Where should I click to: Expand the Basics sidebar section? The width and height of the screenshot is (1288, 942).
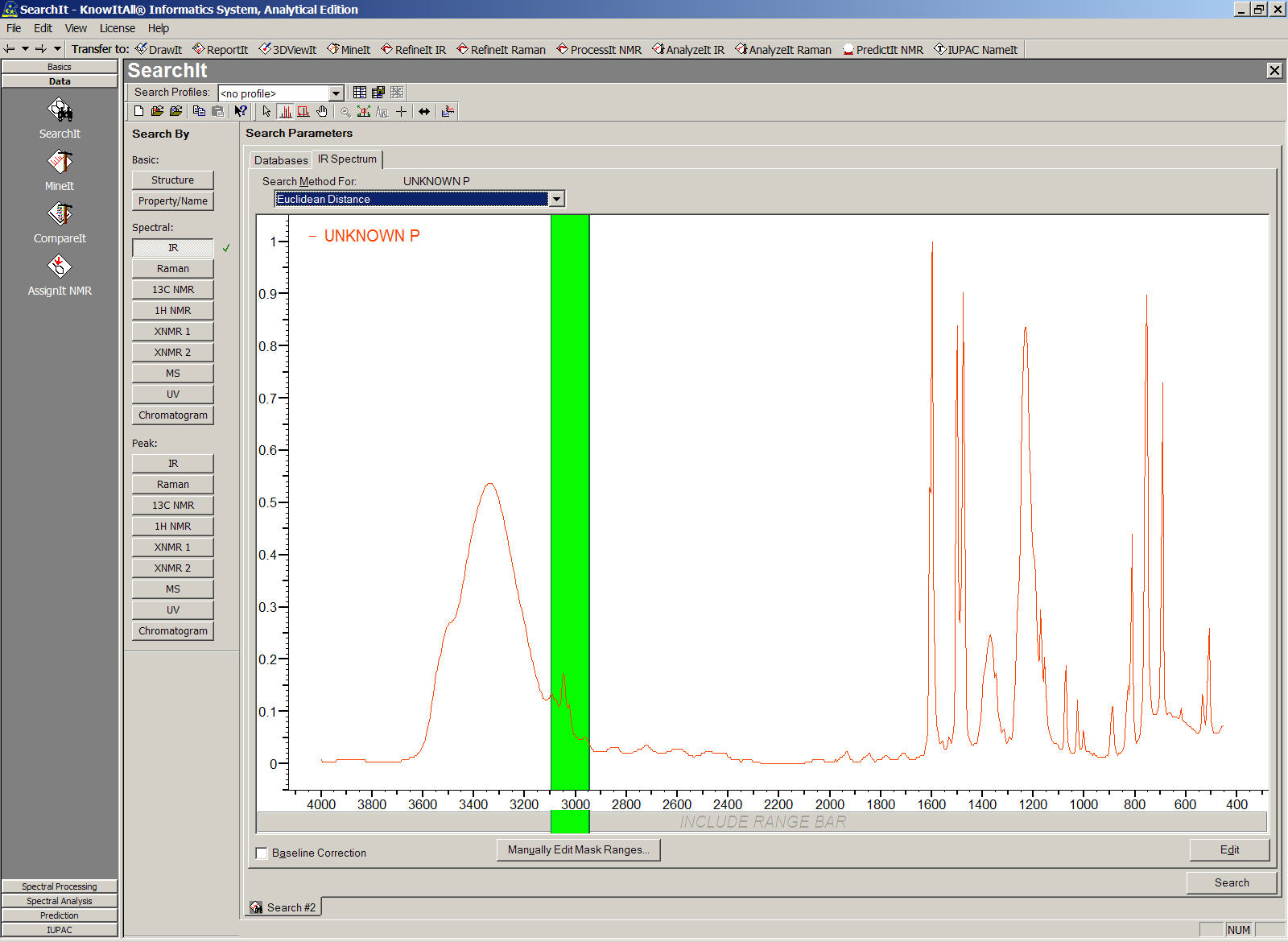[x=60, y=67]
